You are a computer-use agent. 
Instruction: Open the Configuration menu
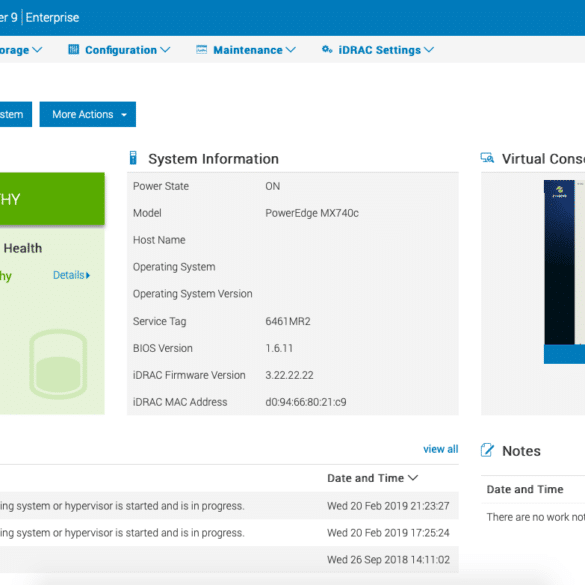pyautogui.click(x=119, y=50)
